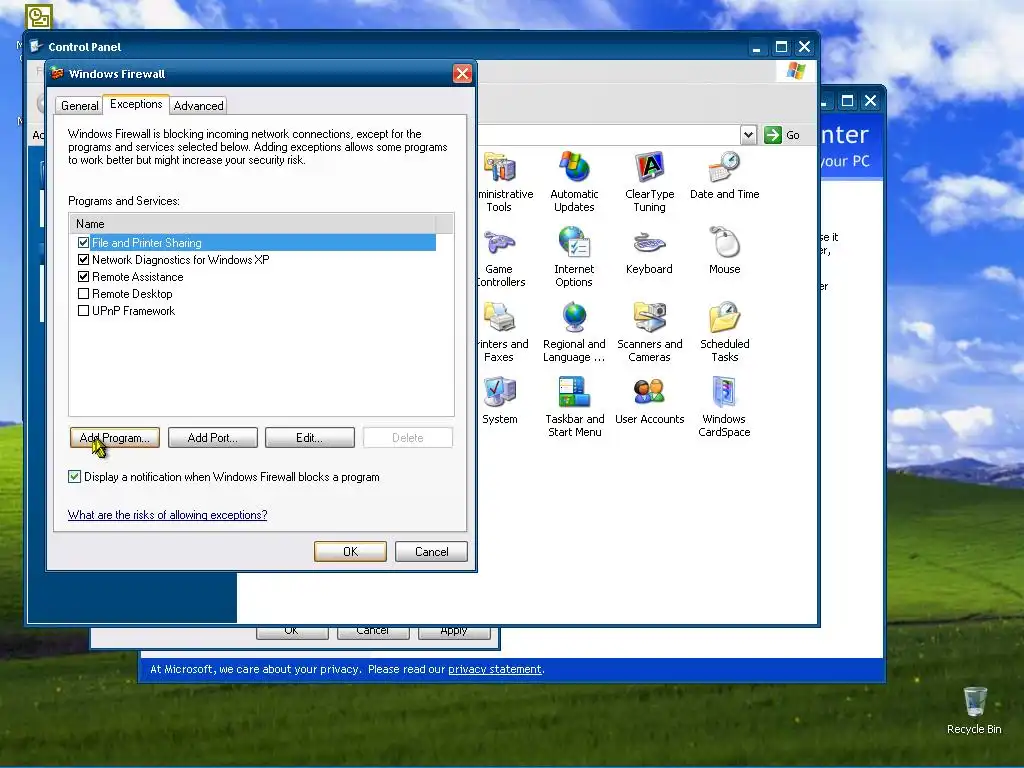The image size is (1024, 768).
Task: Open System icon in Control Panel
Action: [500, 392]
